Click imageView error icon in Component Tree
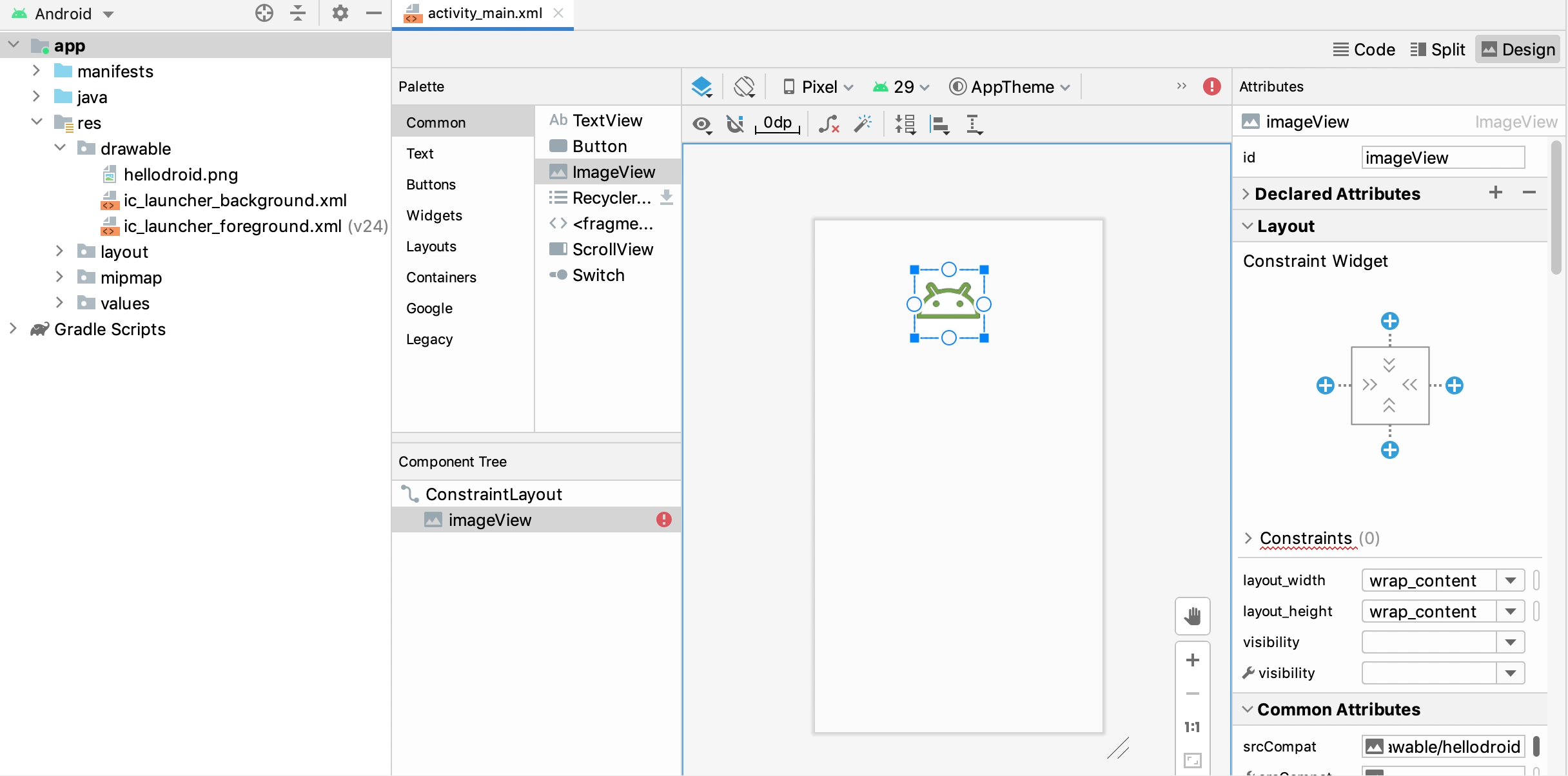This screenshot has width=1568, height=776. tap(664, 519)
